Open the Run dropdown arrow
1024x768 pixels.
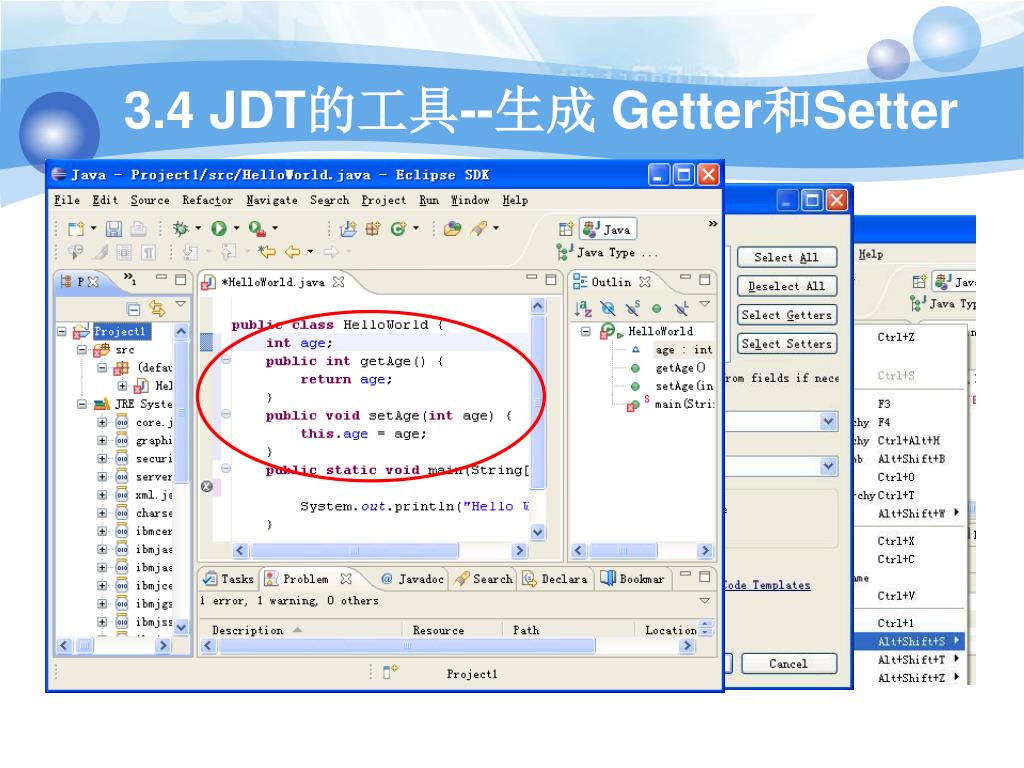coord(236,229)
